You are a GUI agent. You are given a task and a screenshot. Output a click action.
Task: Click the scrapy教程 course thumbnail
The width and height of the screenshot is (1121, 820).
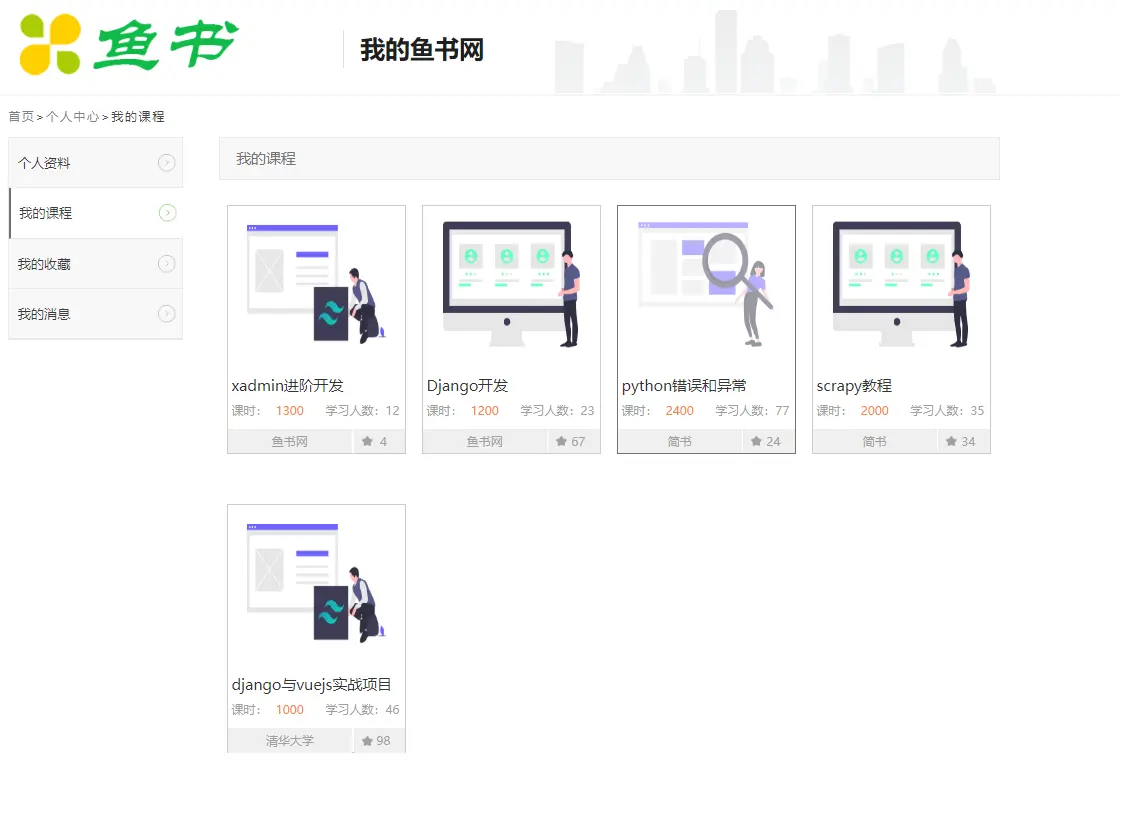[902, 286]
